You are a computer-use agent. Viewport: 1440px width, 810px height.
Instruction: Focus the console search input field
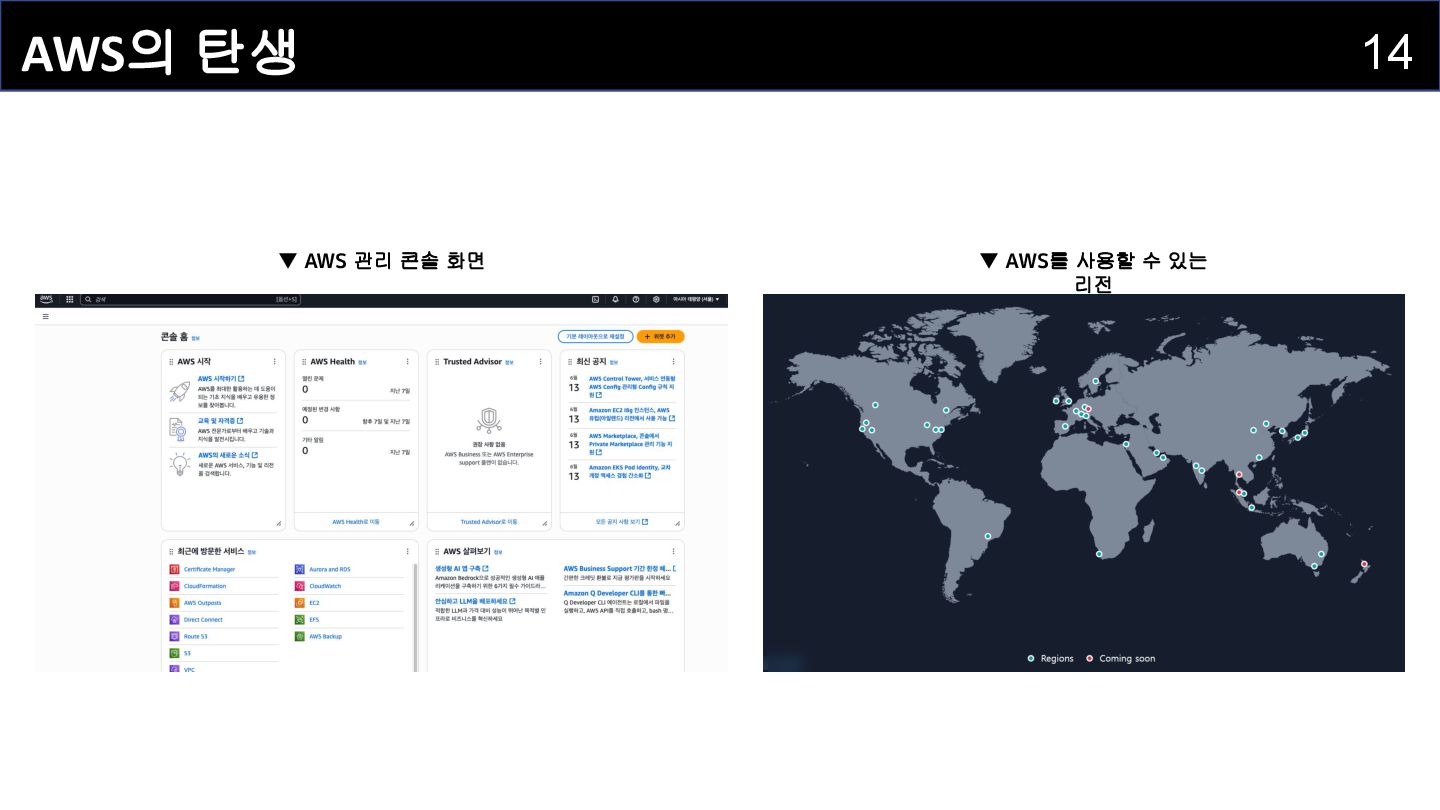(x=191, y=299)
